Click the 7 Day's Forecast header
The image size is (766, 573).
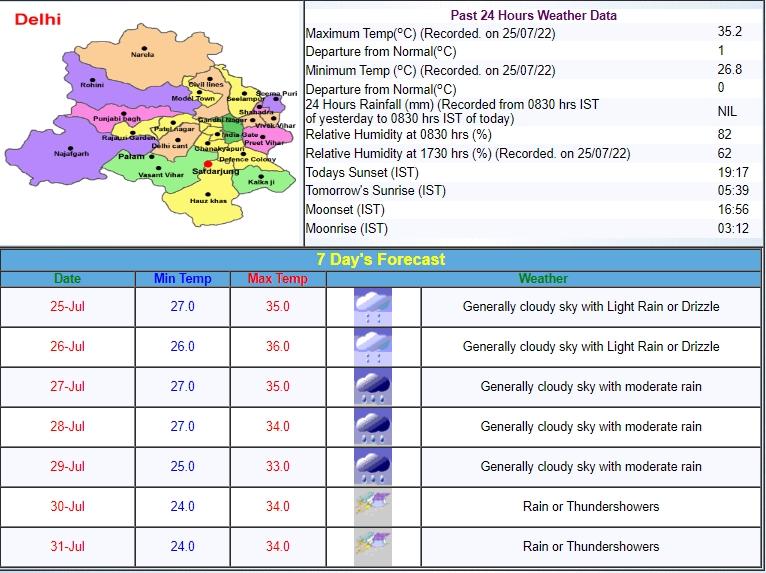[381, 259]
